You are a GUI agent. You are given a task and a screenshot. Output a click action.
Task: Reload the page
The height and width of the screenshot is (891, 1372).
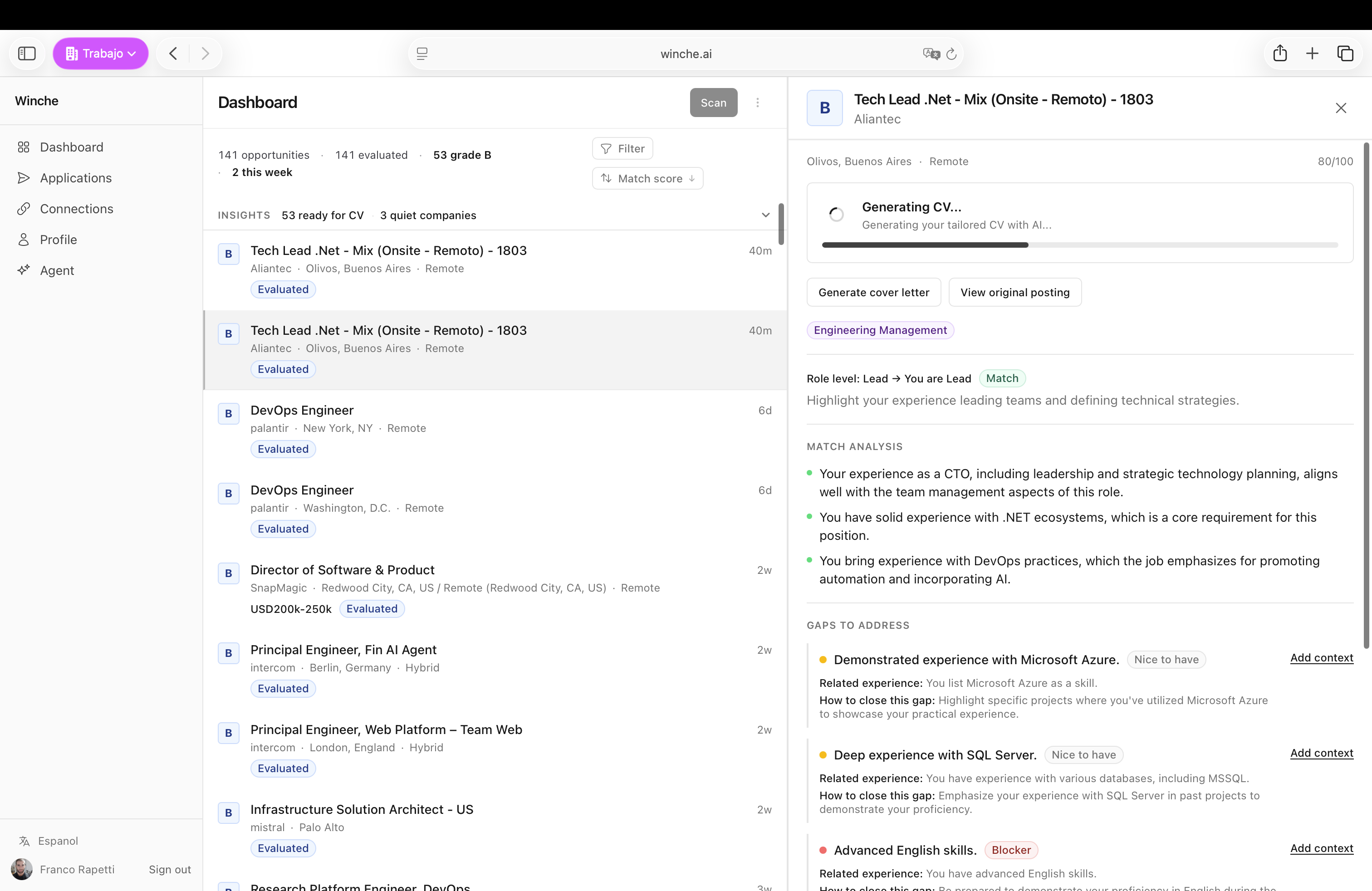(952, 54)
